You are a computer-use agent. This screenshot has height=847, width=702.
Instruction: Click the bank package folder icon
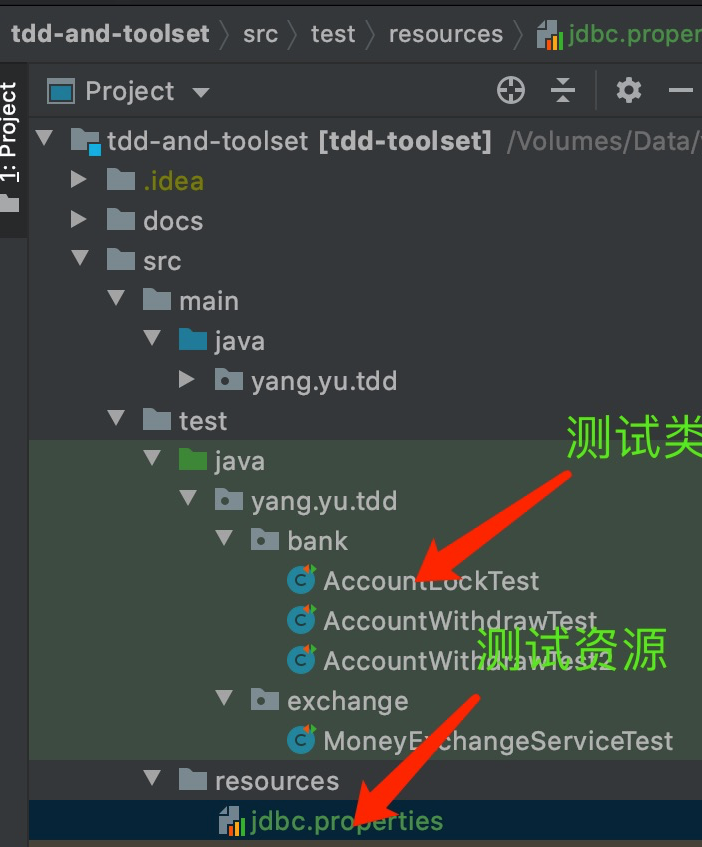265,540
